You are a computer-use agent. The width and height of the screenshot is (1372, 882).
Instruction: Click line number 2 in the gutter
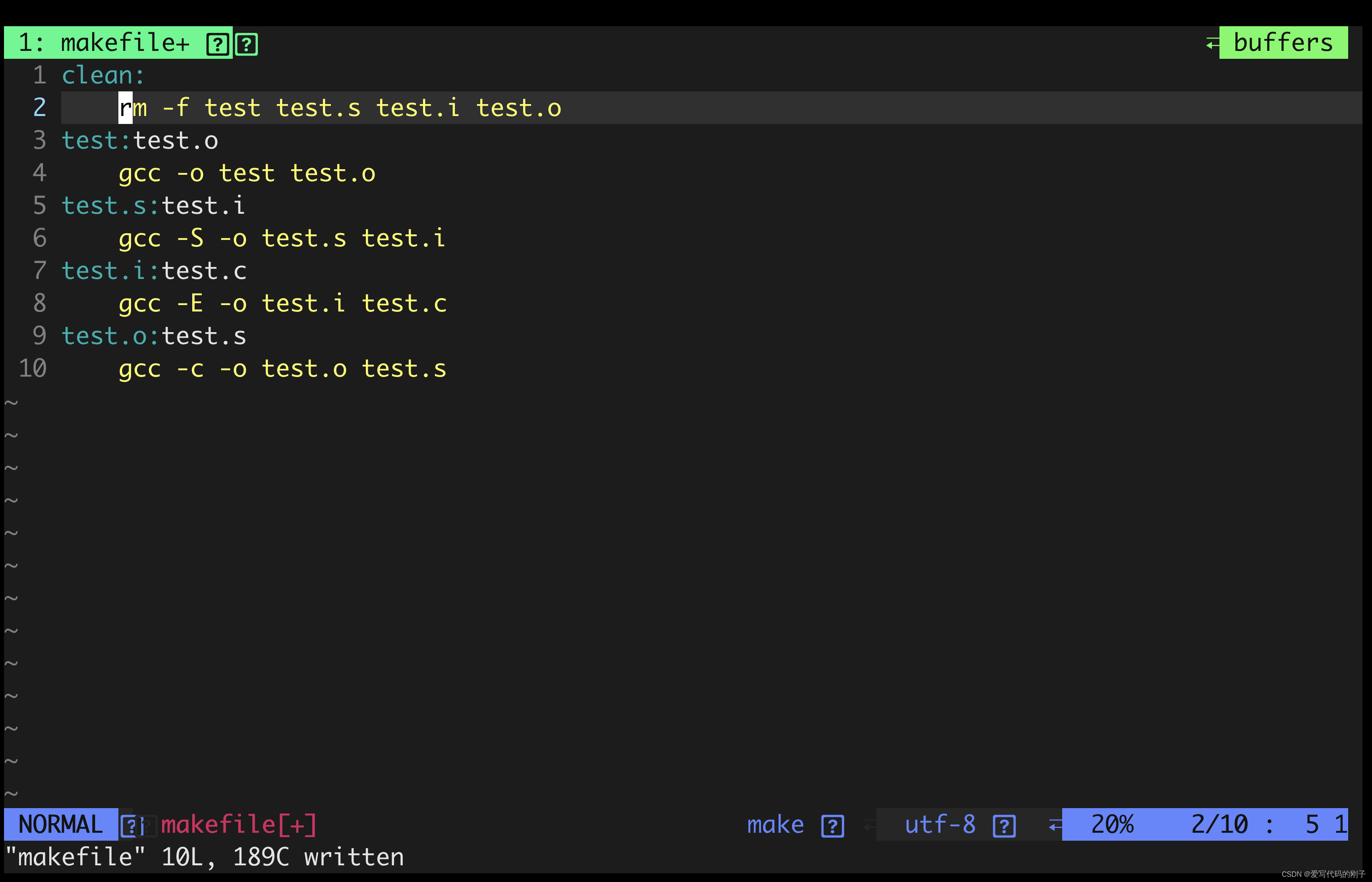(x=39, y=108)
